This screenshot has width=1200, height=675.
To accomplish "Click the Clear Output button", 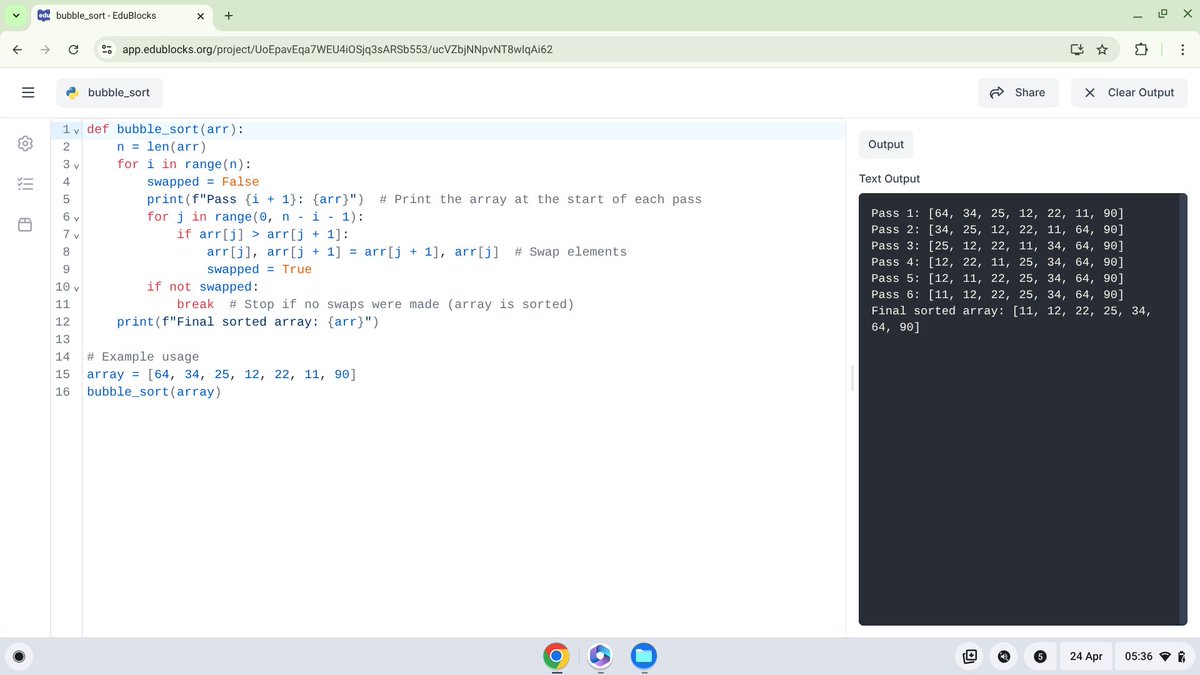I will (x=1129, y=92).
